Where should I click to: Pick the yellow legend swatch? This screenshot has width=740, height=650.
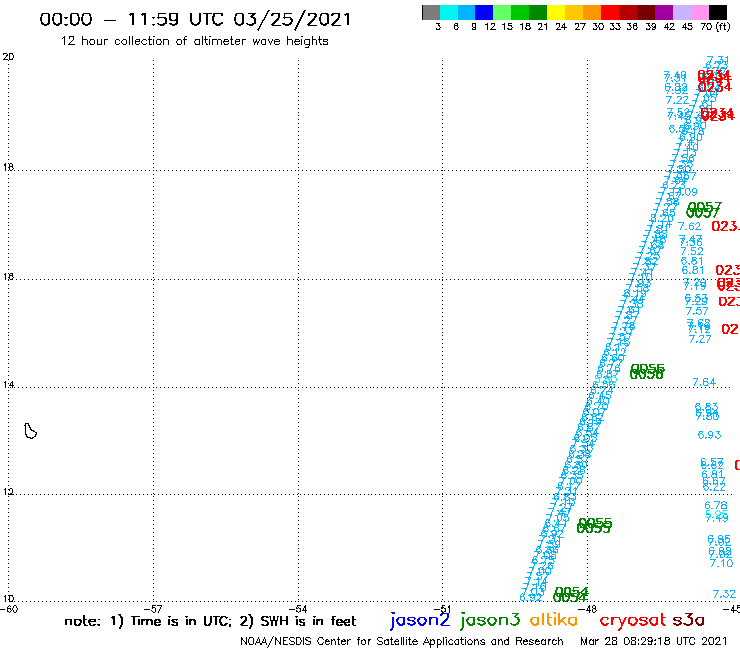(x=556, y=12)
